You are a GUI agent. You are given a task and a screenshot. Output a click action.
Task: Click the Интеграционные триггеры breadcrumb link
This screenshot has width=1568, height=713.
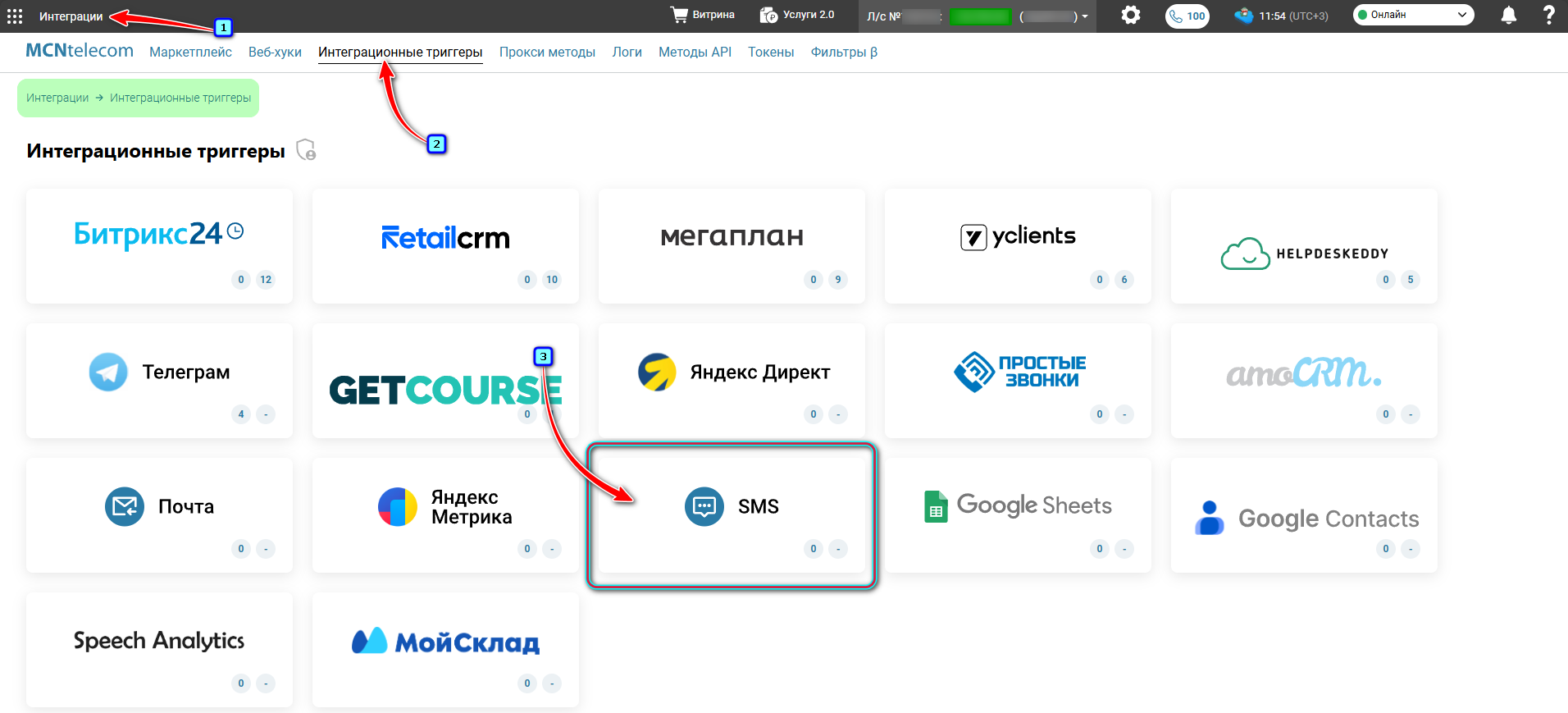click(x=180, y=98)
